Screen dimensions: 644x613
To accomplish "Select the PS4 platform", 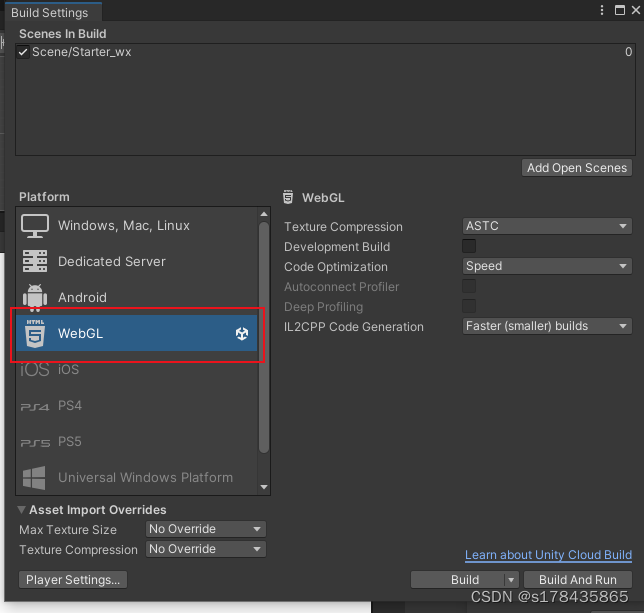I will tap(137, 406).
